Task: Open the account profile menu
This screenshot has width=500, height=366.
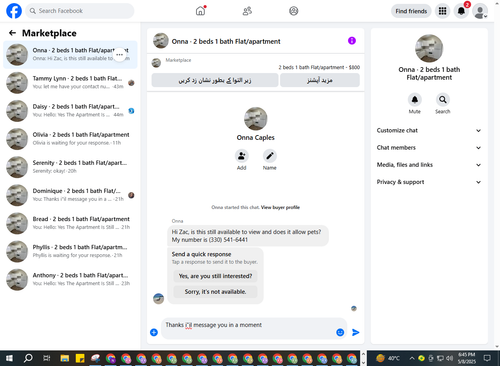Action: (480, 11)
